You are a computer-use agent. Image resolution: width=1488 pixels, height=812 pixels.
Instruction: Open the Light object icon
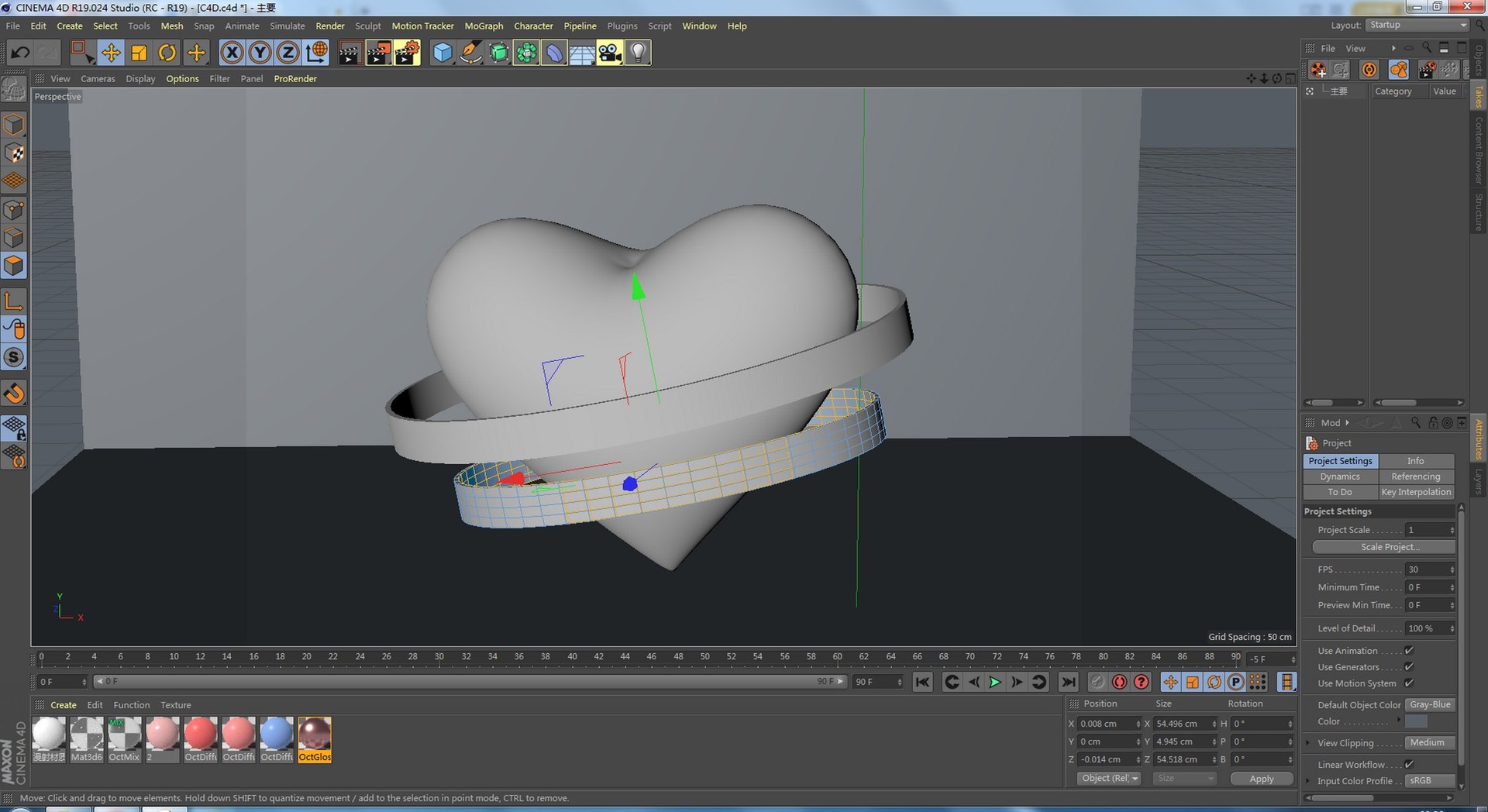[637, 53]
